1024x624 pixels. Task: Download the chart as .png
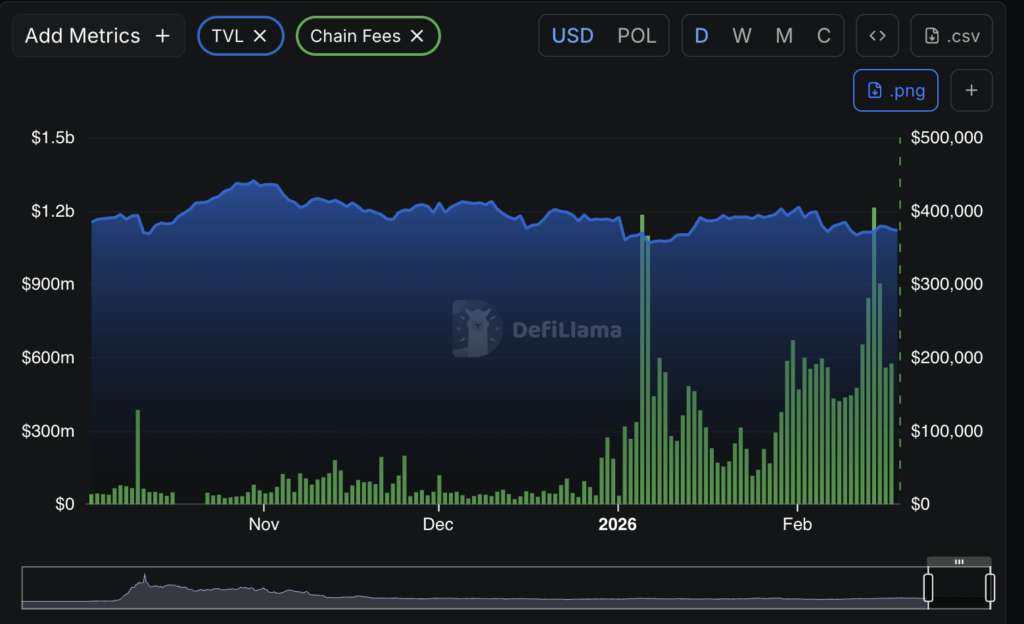click(895, 90)
